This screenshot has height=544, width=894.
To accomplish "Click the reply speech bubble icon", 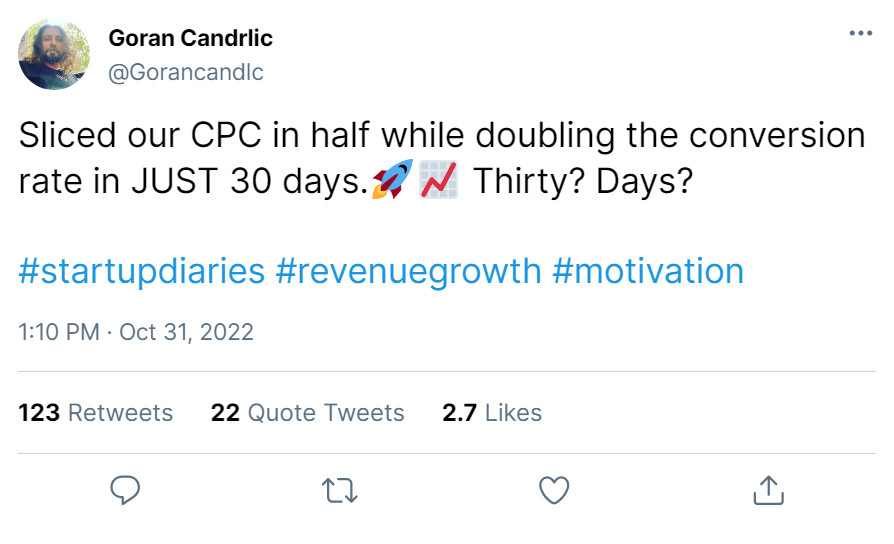I will 125,489.
